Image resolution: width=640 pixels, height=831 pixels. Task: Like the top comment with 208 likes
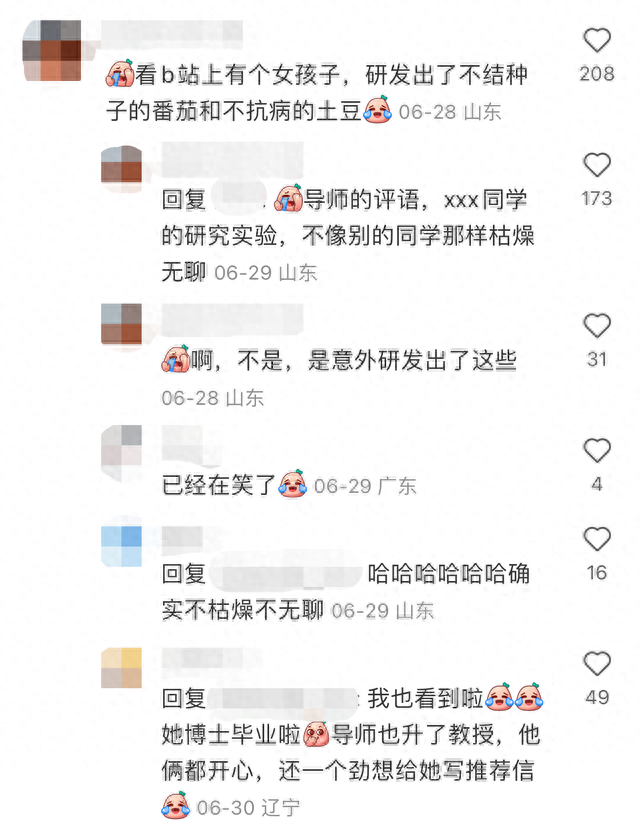click(597, 40)
